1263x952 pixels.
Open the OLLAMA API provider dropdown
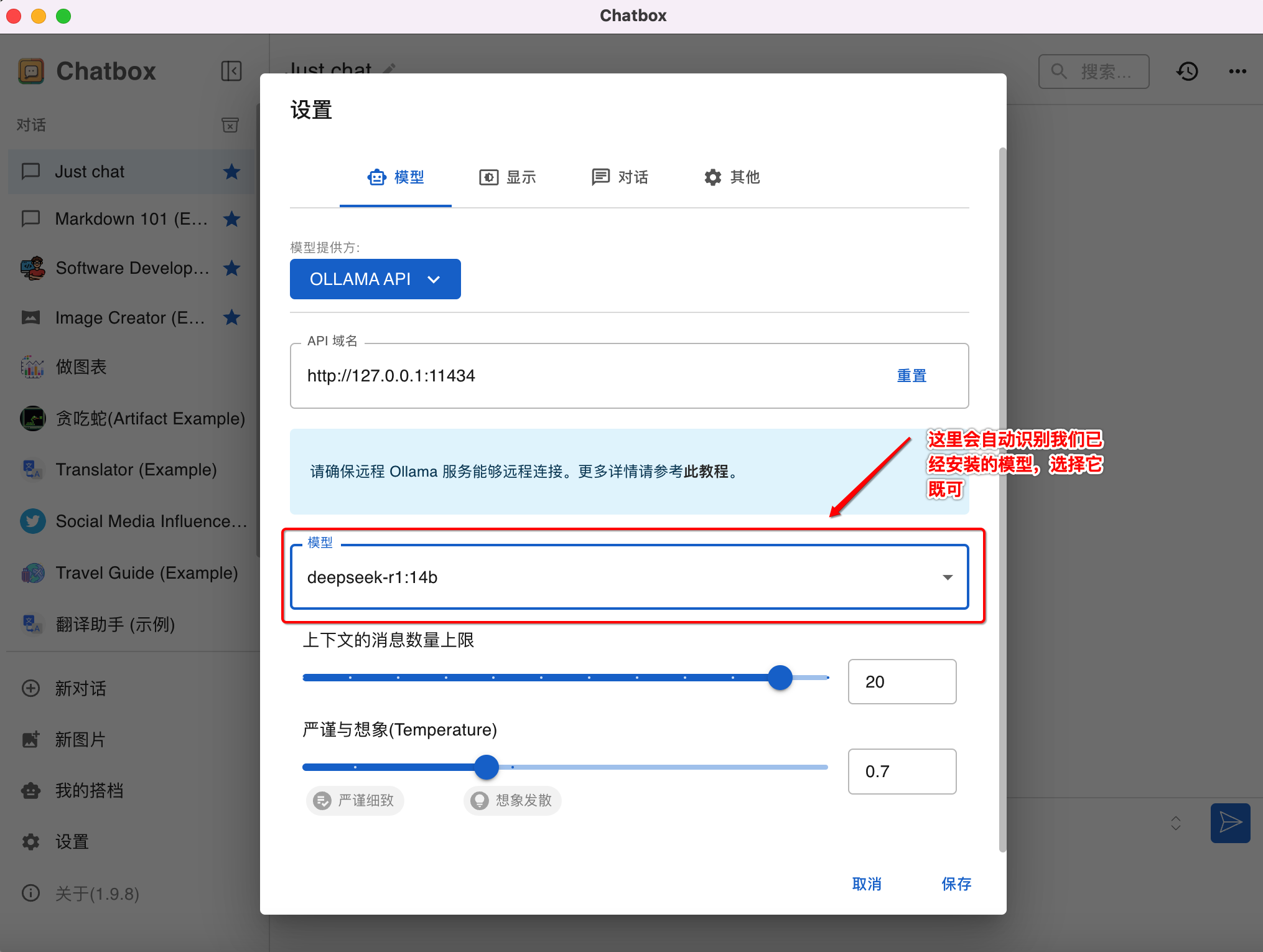pos(375,279)
